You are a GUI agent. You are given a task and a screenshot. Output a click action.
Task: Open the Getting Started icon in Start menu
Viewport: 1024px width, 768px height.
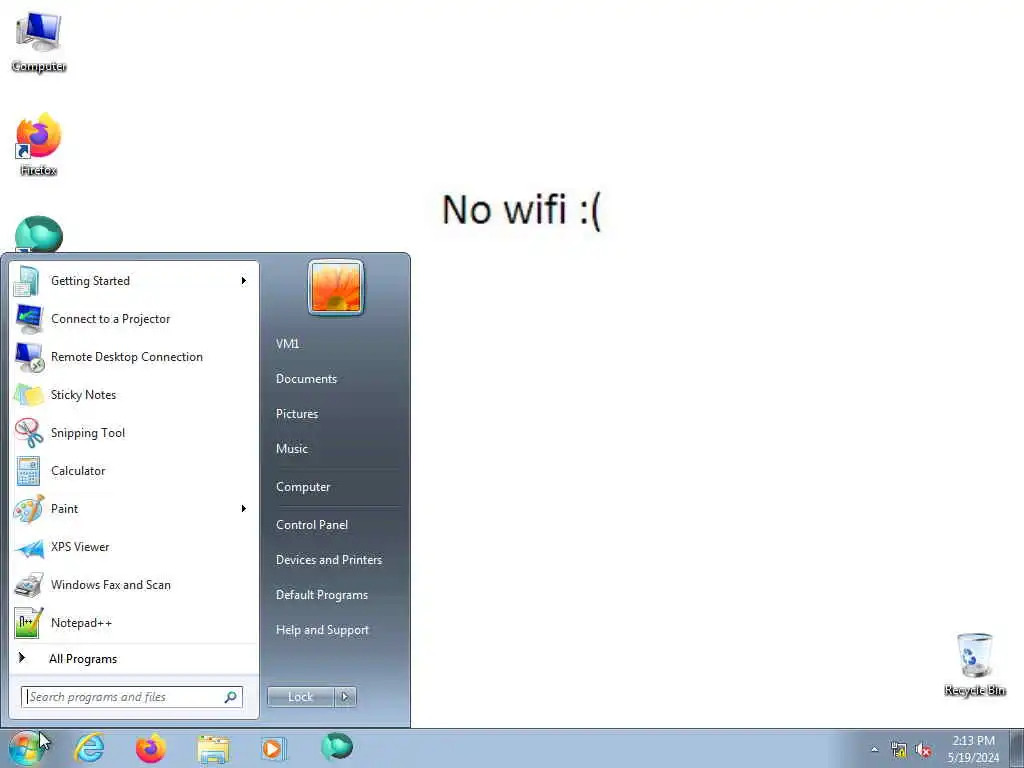27,281
